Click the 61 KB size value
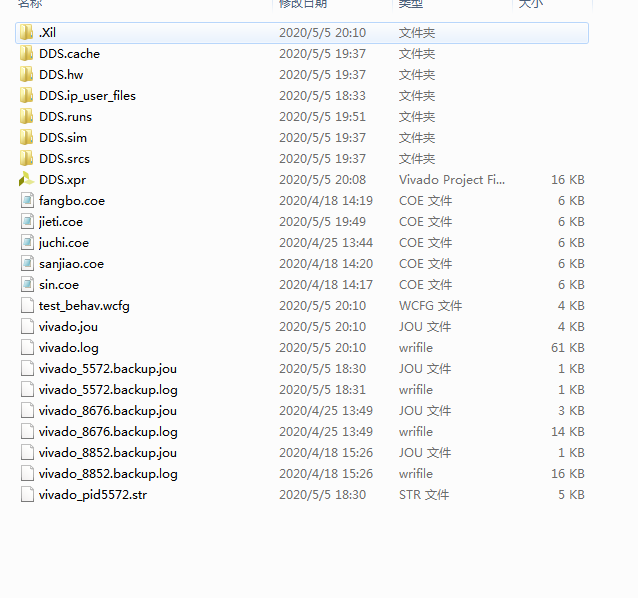The width and height of the screenshot is (638, 598). point(568,348)
